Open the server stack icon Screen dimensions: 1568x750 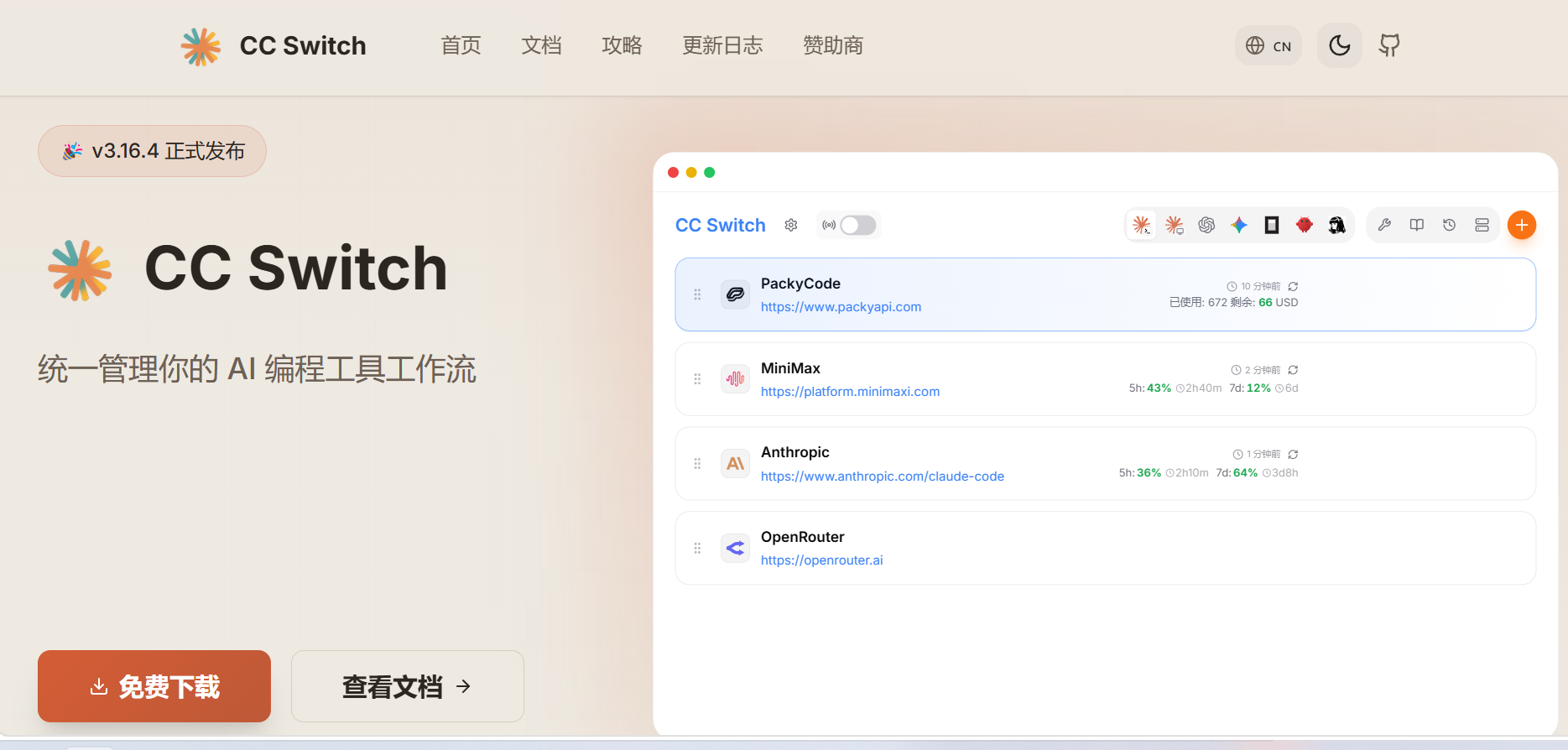coord(1482,225)
